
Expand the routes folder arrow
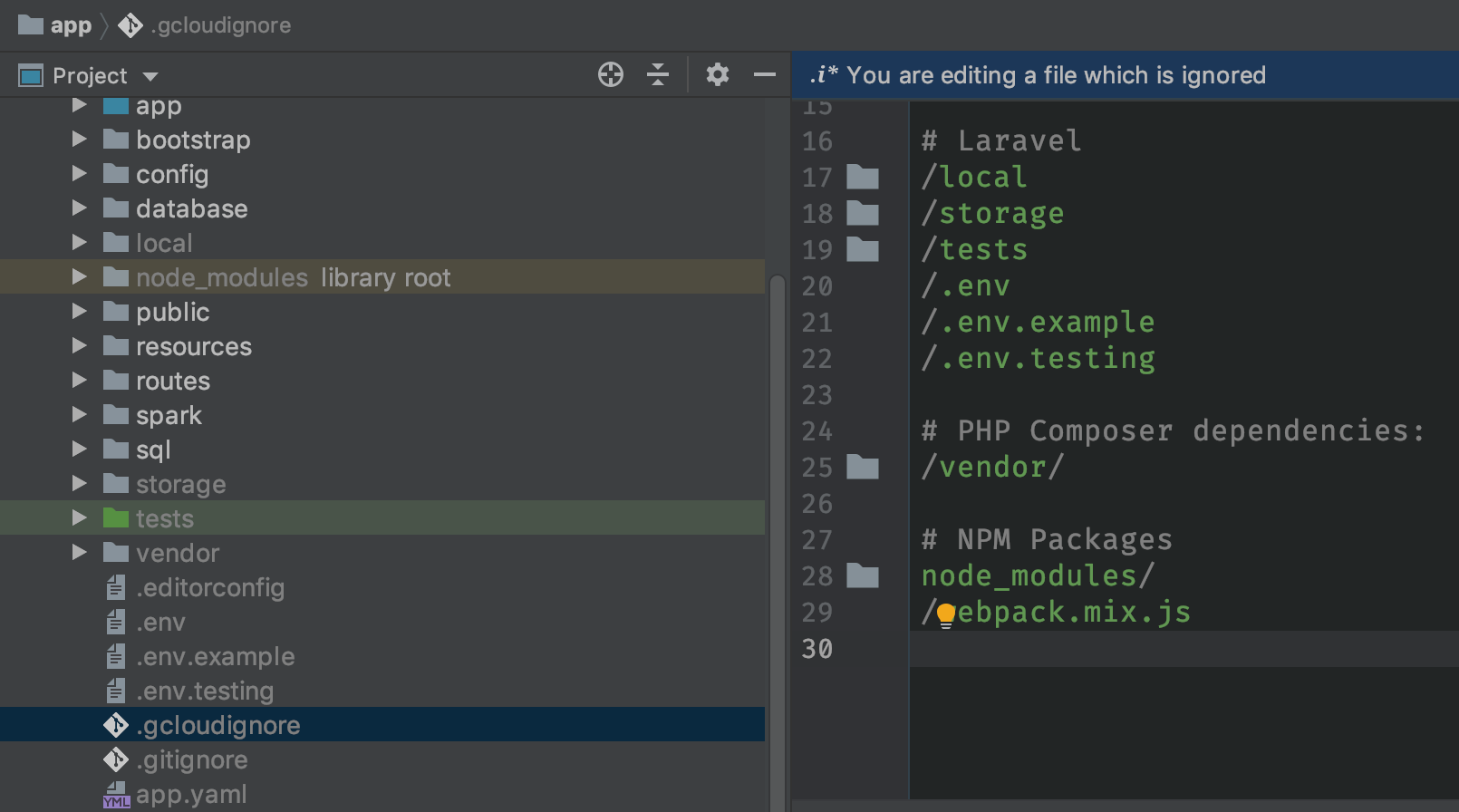click(80, 381)
